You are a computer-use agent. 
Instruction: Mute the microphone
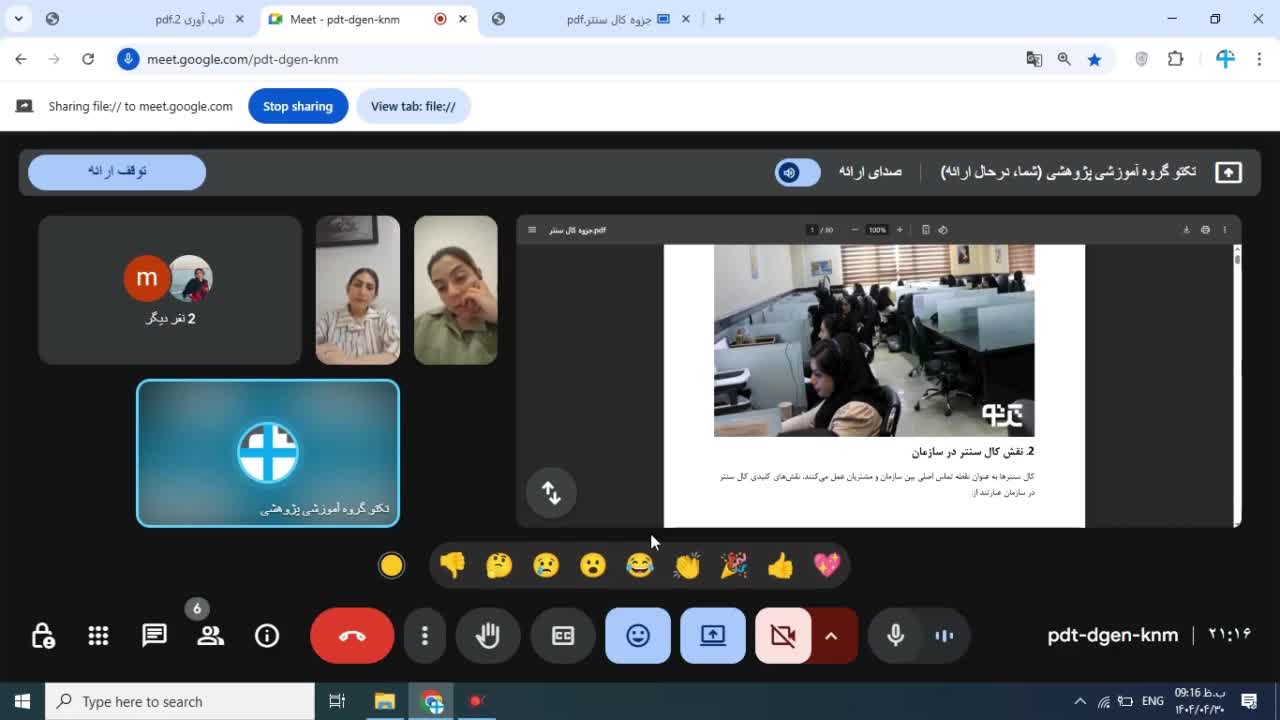tap(895, 636)
